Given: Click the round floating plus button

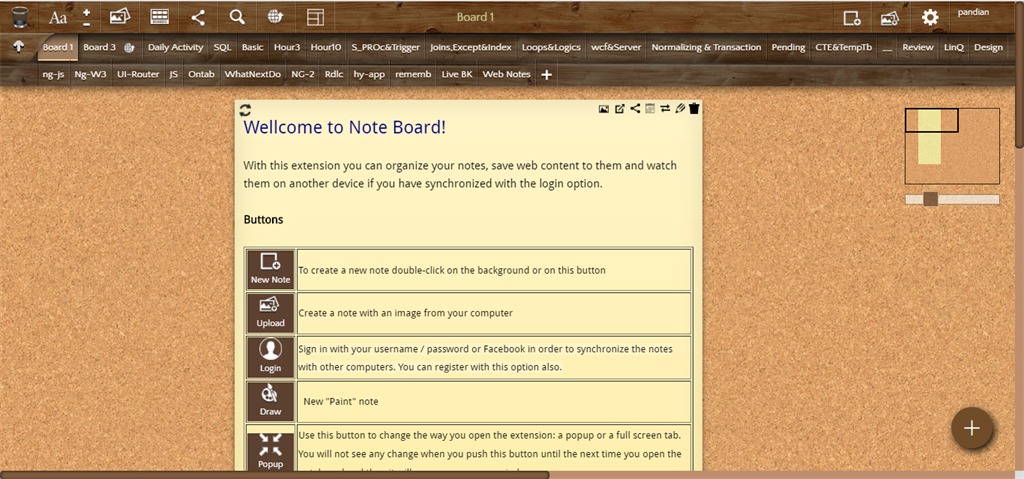Looking at the screenshot, I should 972,429.
